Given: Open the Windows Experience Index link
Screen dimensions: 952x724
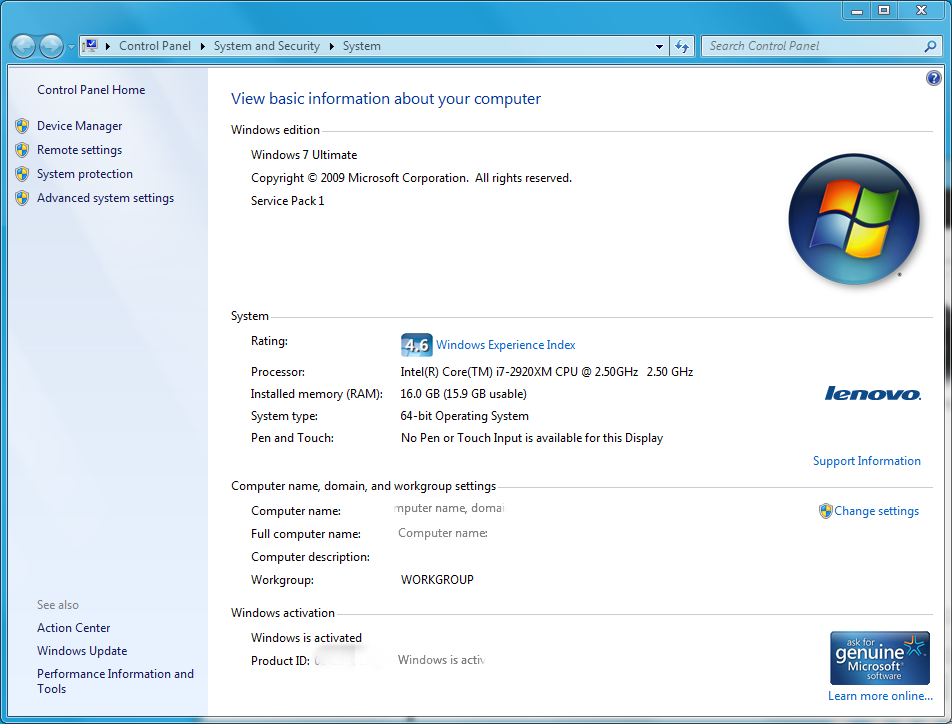Looking at the screenshot, I should click(x=506, y=345).
